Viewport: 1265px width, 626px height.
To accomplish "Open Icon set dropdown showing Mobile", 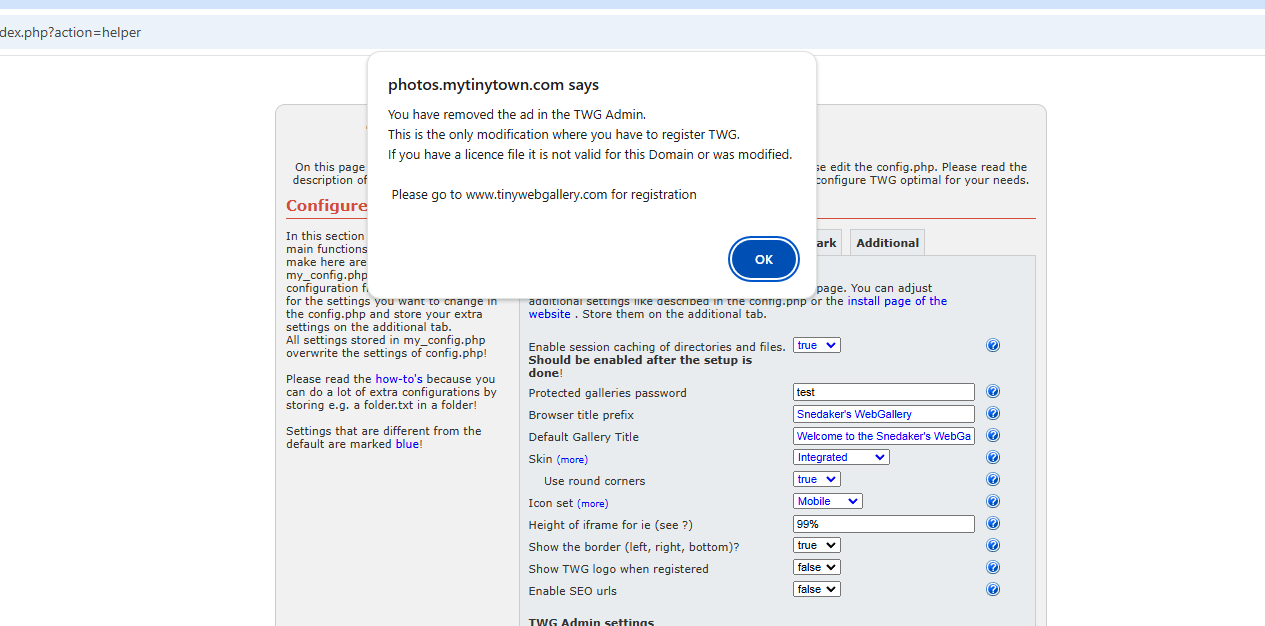I will click(x=828, y=501).
